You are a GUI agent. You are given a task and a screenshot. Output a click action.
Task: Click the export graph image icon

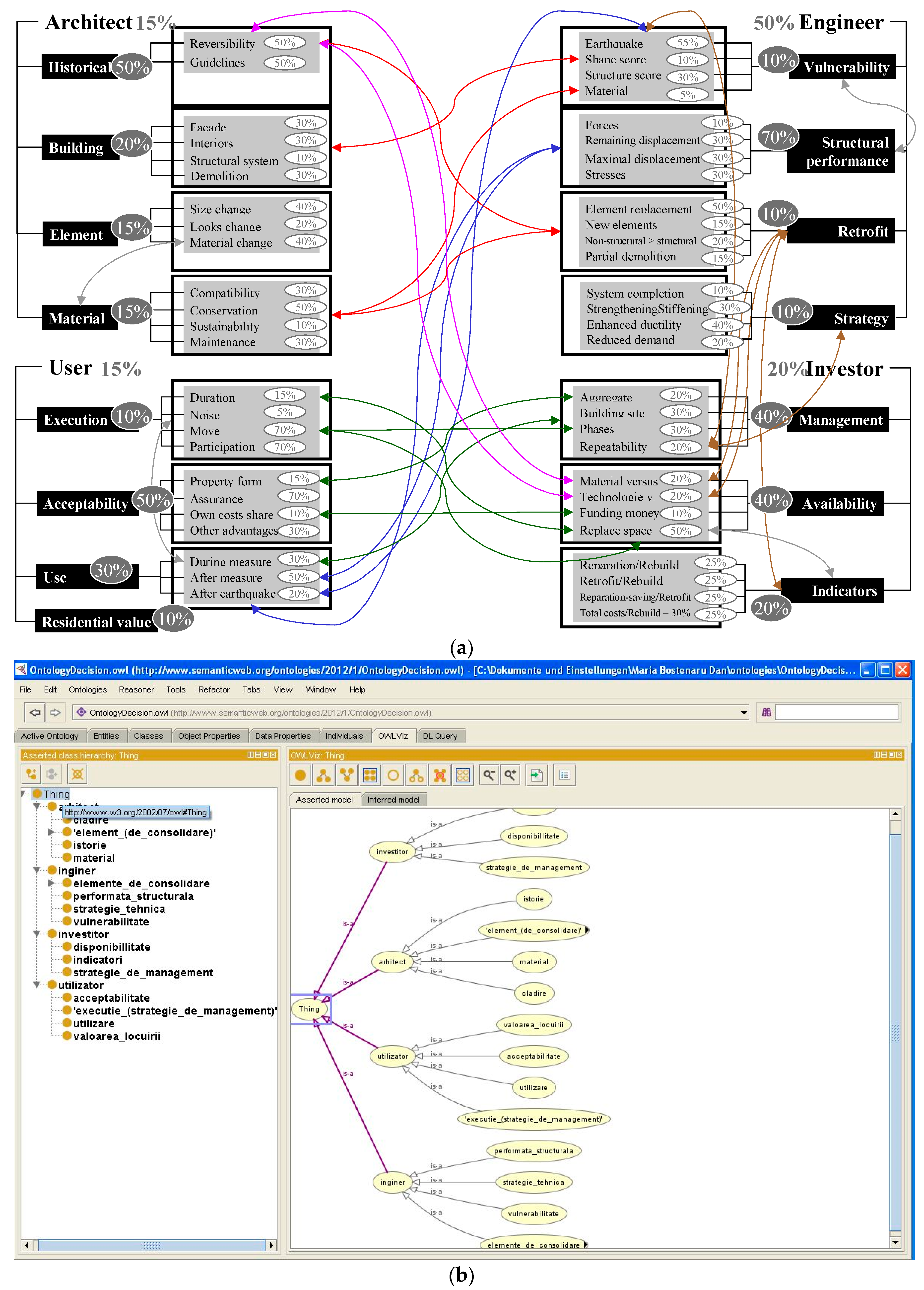[x=536, y=775]
